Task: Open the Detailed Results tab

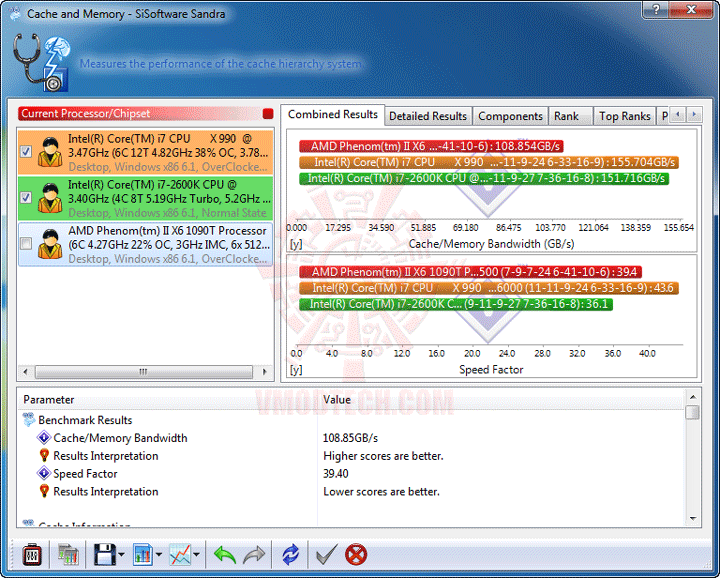Action: 428,116
